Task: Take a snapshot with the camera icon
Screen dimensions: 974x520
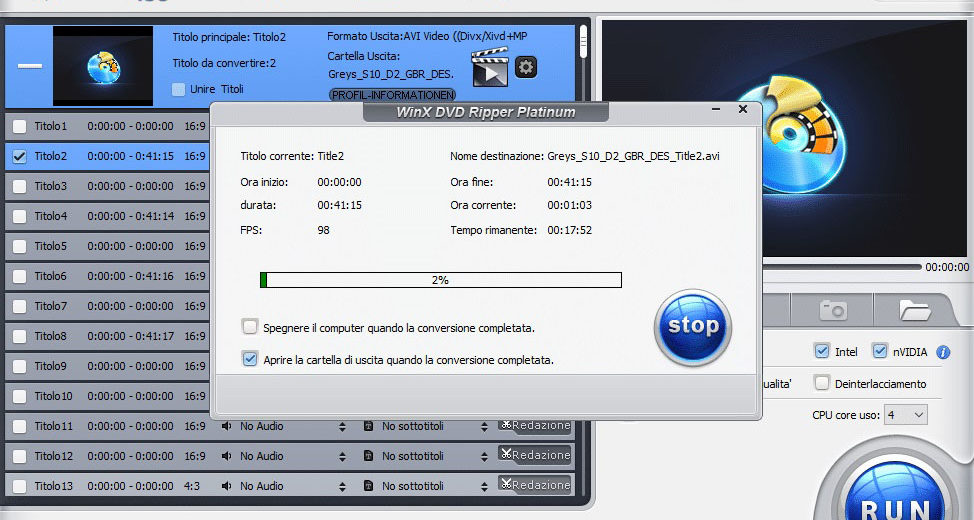Action: pos(833,310)
